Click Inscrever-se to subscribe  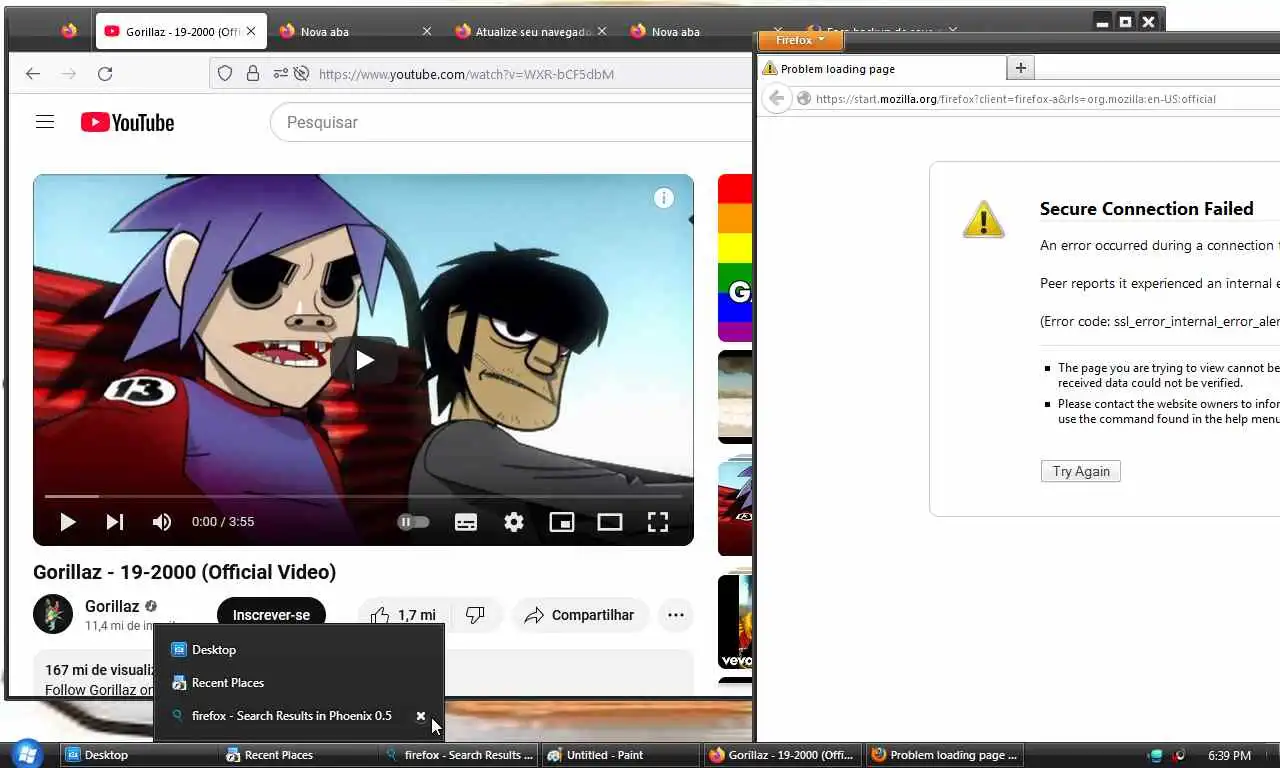click(271, 615)
